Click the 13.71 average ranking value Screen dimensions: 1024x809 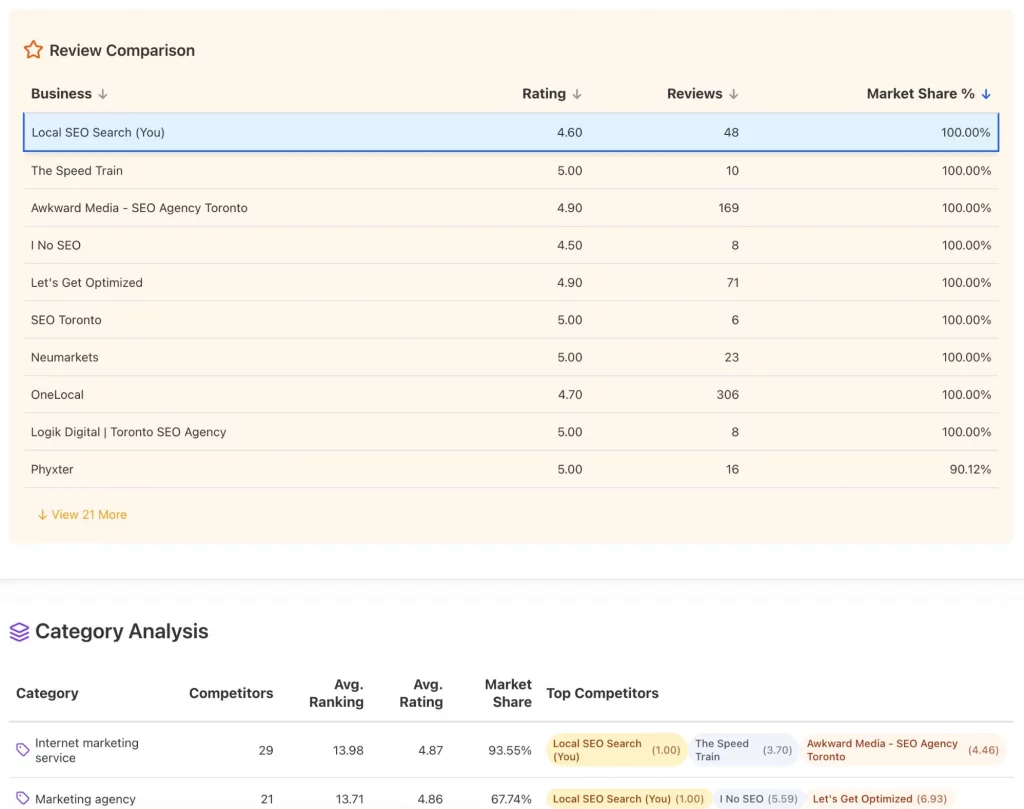point(349,799)
